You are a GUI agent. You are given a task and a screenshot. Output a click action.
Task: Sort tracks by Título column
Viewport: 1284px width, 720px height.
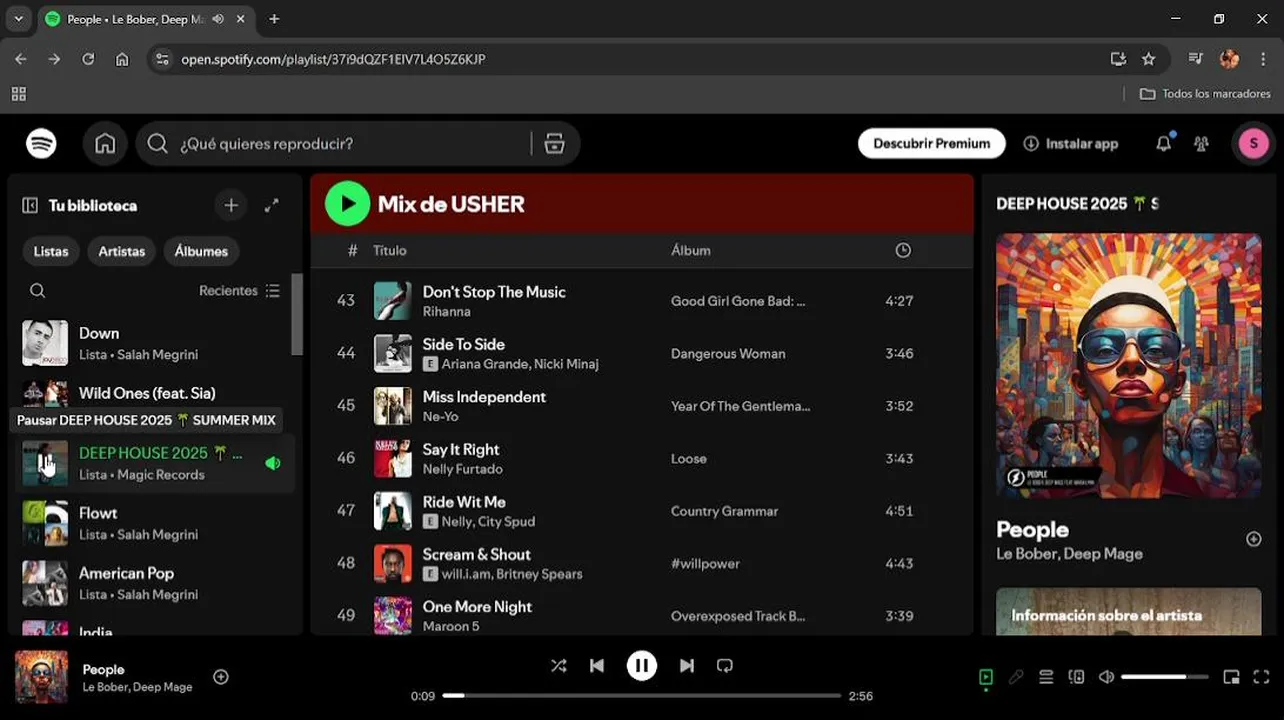[x=389, y=251]
